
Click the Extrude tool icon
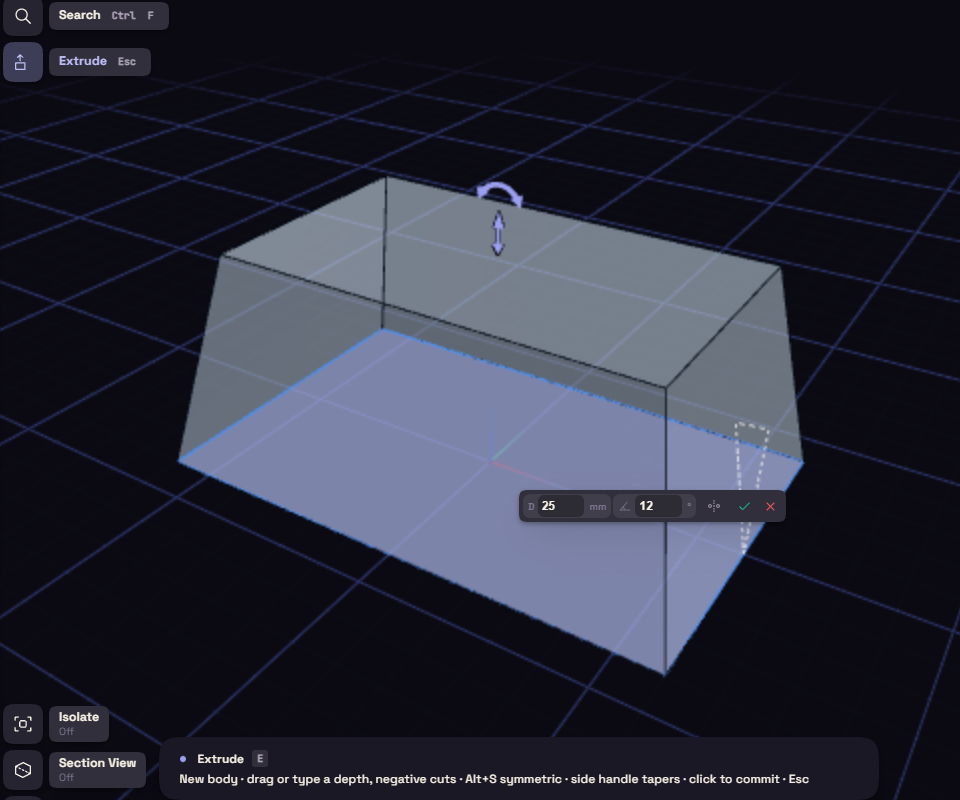pos(23,62)
